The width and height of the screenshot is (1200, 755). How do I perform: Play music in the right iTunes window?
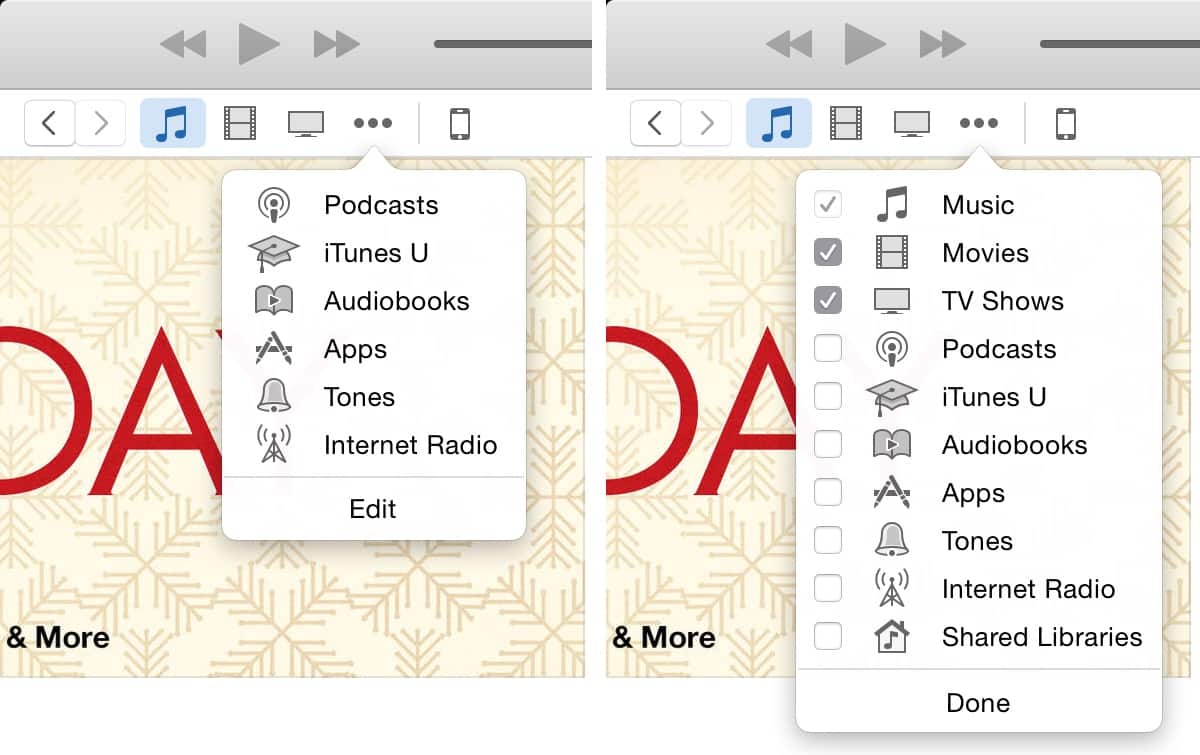coord(865,43)
